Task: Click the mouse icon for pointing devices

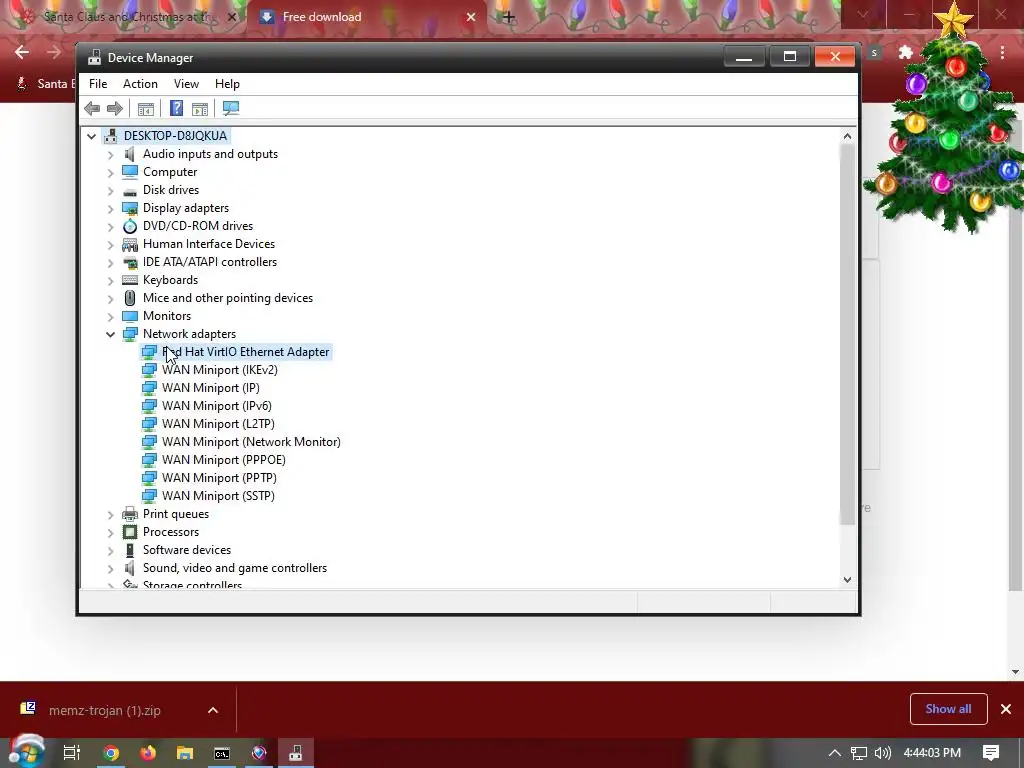Action: tap(130, 298)
